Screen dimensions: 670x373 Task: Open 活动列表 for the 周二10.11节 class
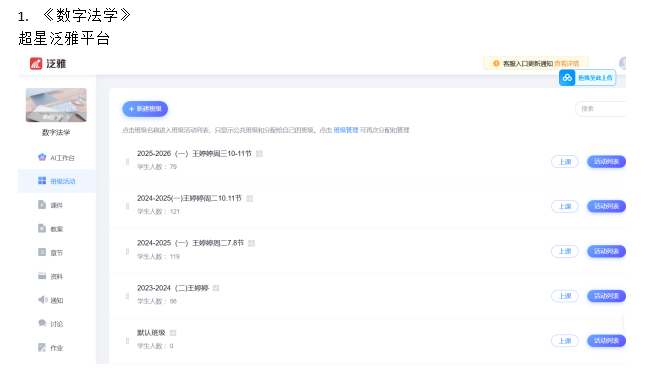[606, 206]
